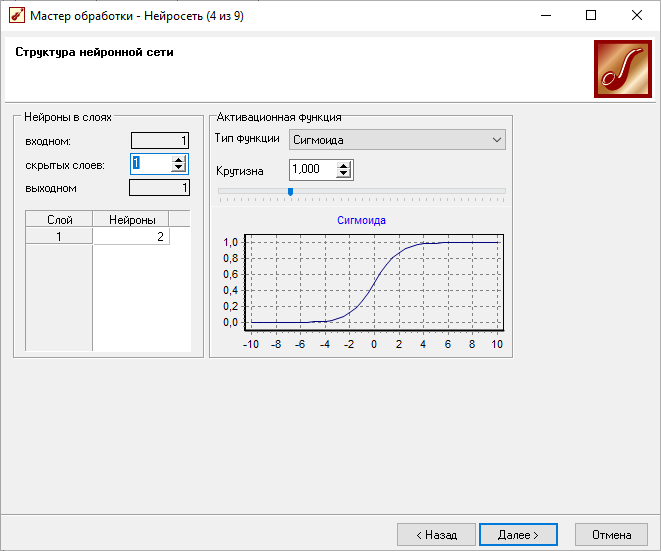Click the app icon in the title bar
Image resolution: width=661 pixels, height=551 pixels.
point(17,16)
